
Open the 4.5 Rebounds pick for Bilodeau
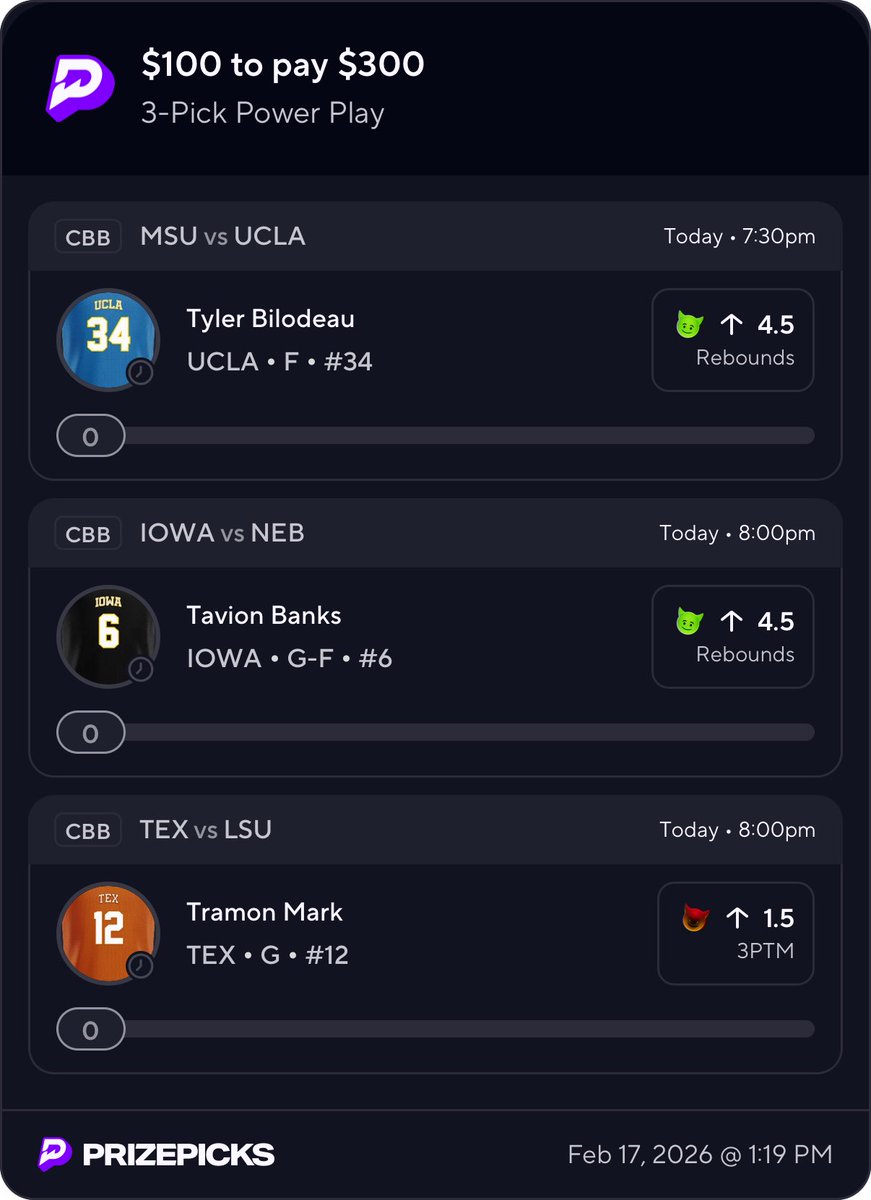(733, 340)
